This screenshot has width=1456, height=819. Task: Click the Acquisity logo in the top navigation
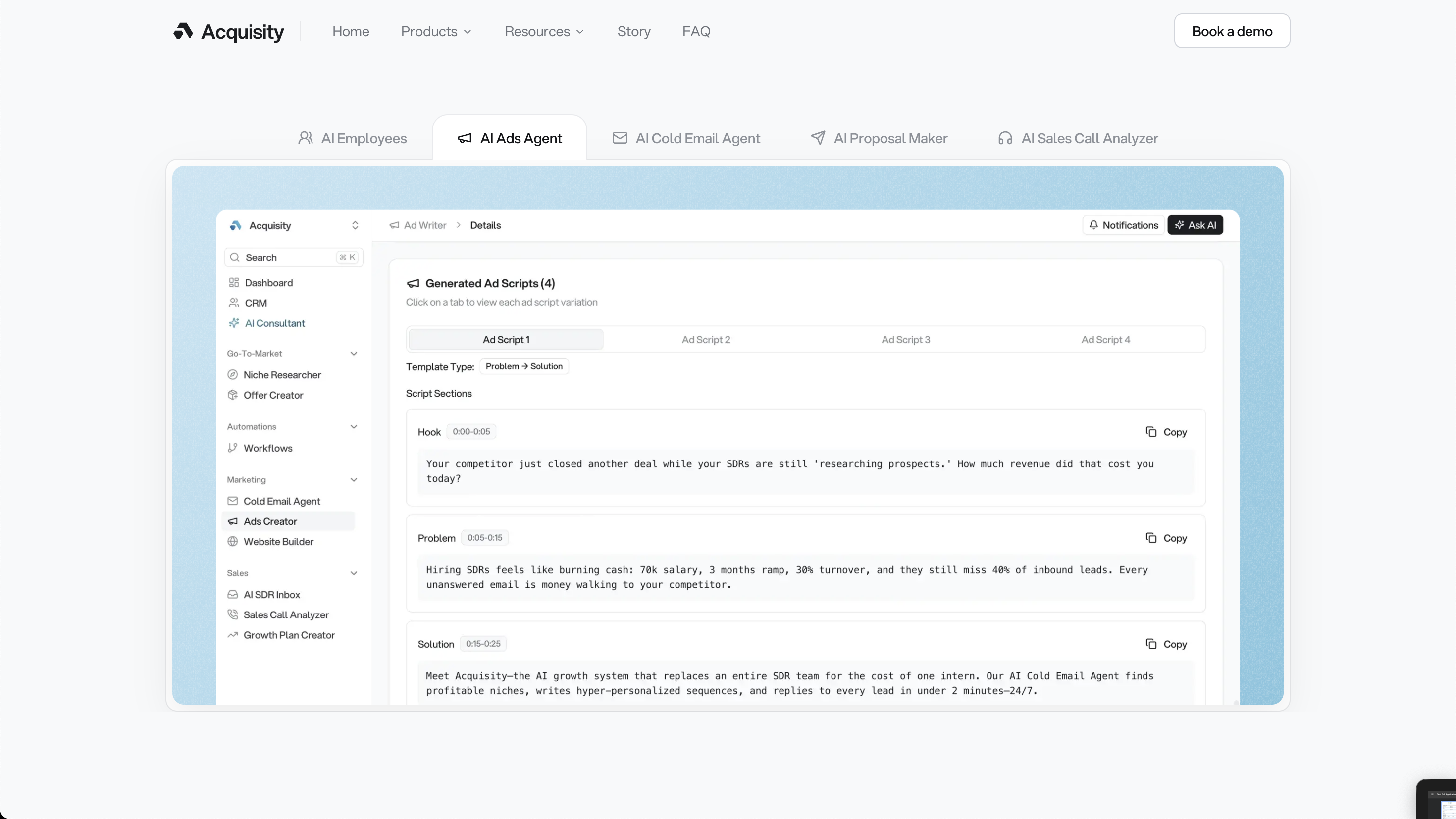coord(228,31)
